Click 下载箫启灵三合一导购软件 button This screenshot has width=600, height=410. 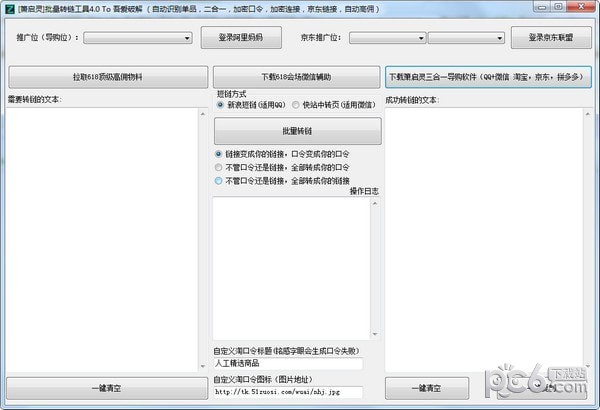point(489,76)
